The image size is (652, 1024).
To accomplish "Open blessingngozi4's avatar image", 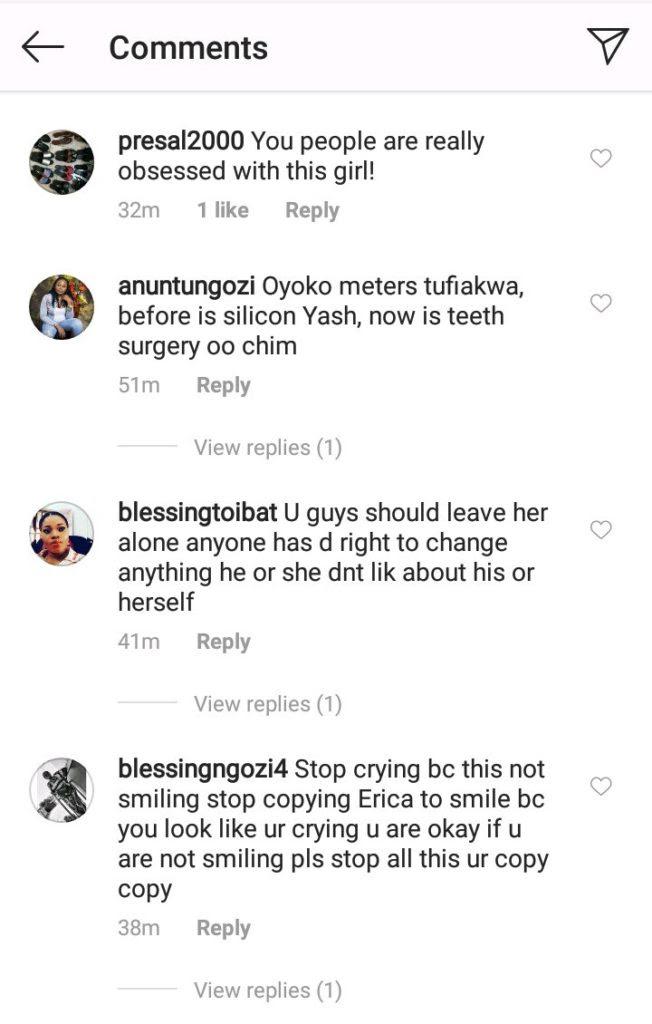I will (x=62, y=790).
